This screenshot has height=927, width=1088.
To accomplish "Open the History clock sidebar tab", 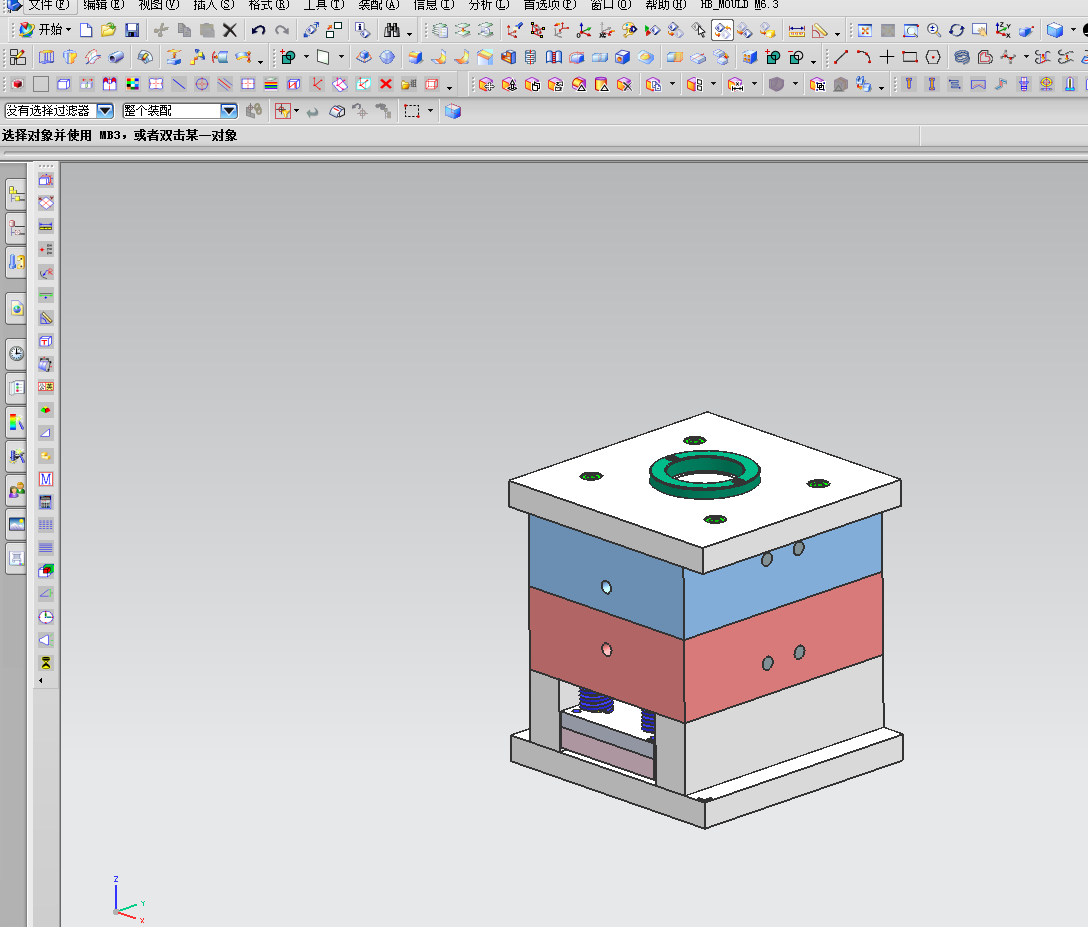I will [x=17, y=353].
